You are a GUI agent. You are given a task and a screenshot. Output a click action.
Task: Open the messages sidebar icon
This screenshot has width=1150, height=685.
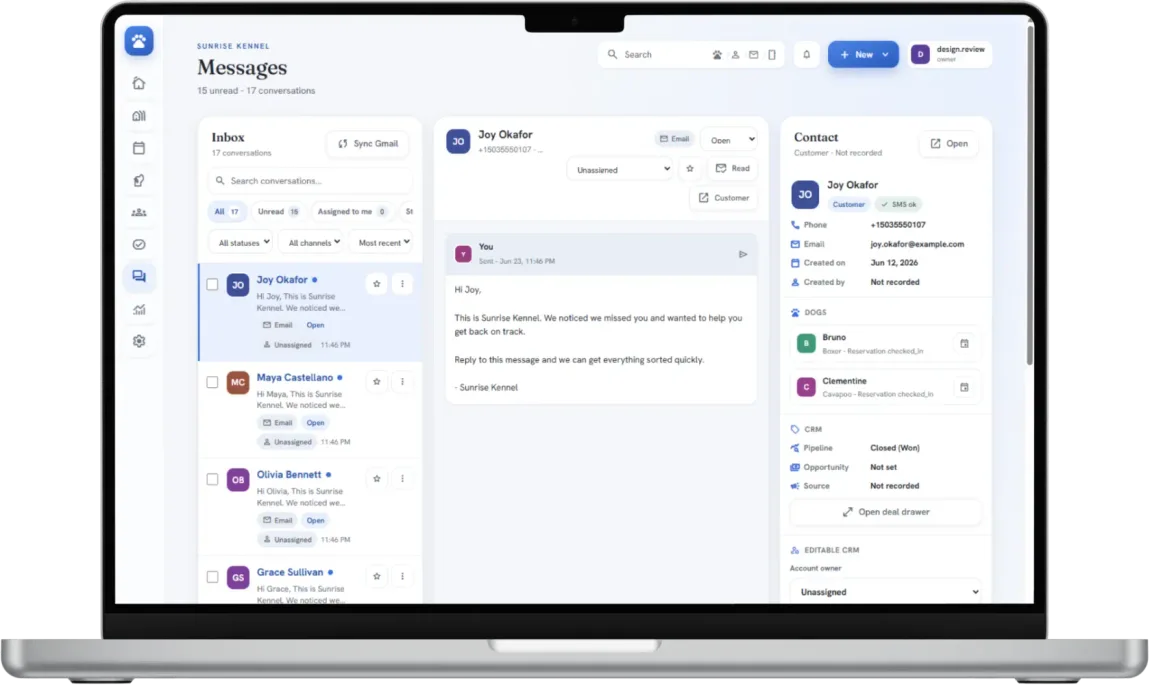click(x=139, y=276)
